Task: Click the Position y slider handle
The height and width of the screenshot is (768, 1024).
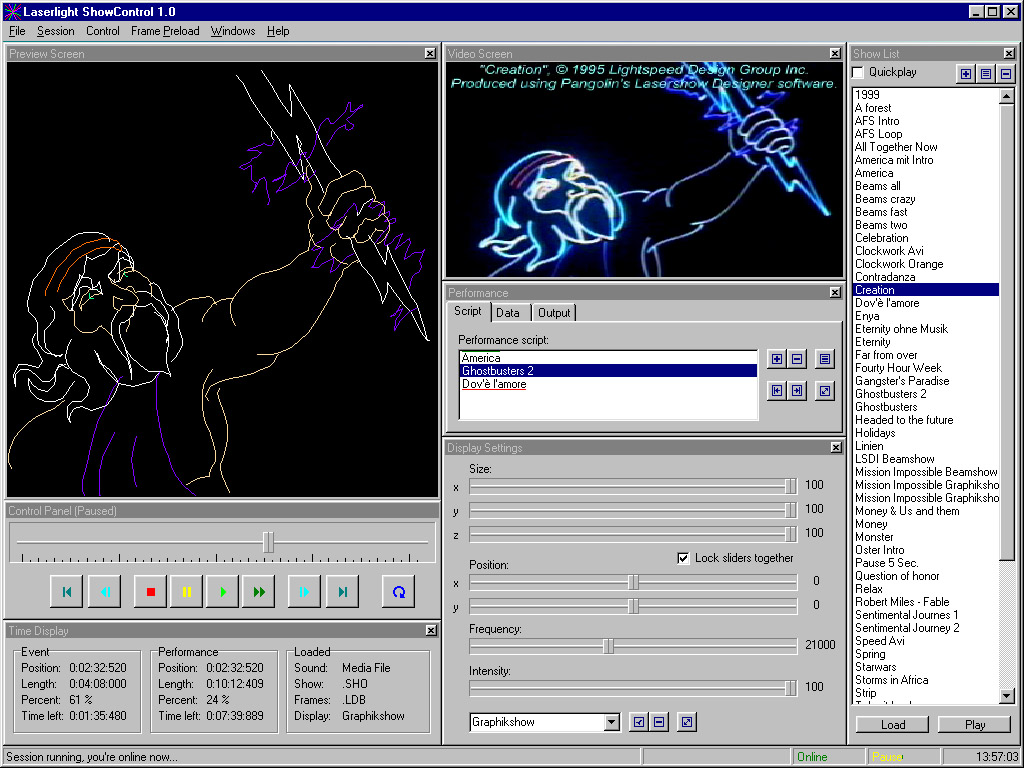Action: point(633,606)
